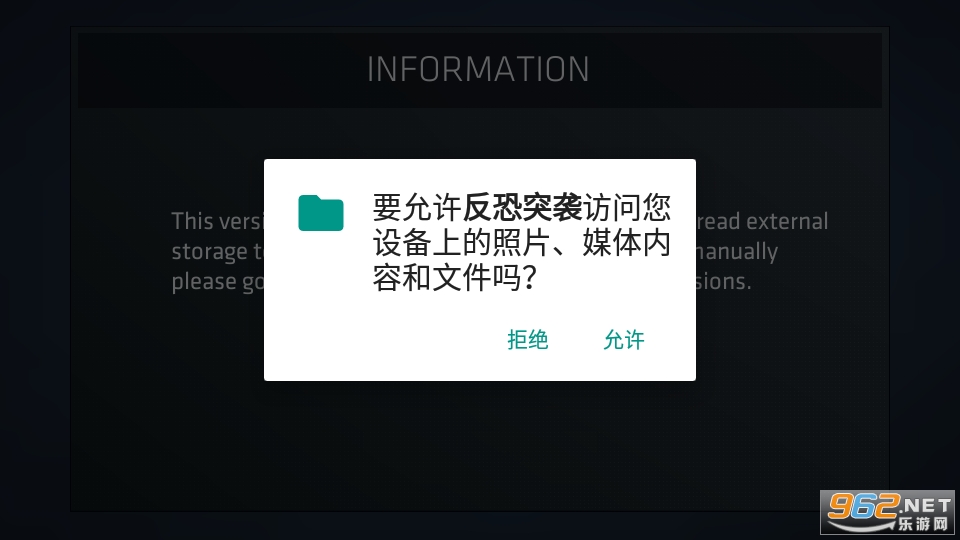
Task: Click the INFORMATION title text
Action: point(478,69)
